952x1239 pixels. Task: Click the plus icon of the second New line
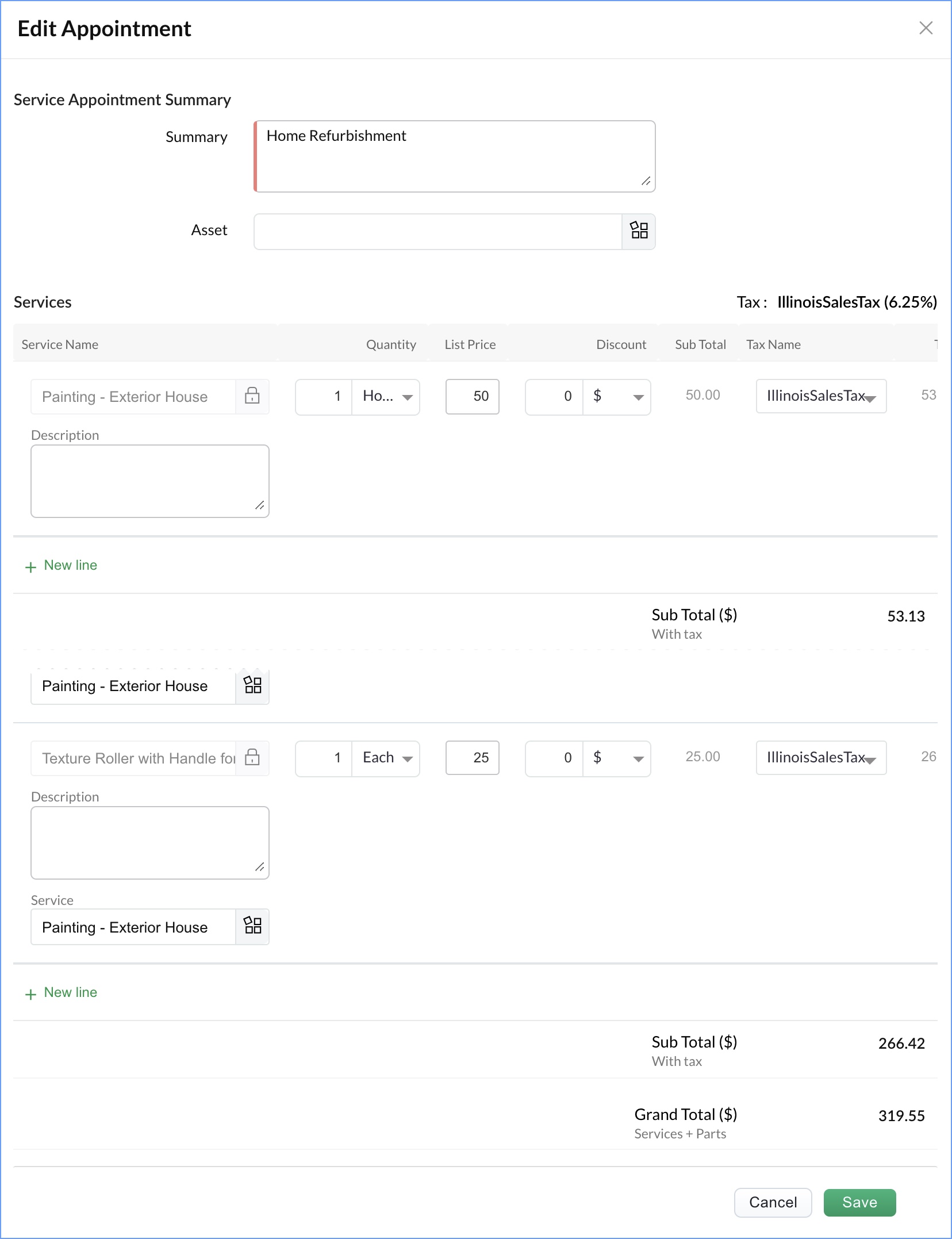coord(31,994)
